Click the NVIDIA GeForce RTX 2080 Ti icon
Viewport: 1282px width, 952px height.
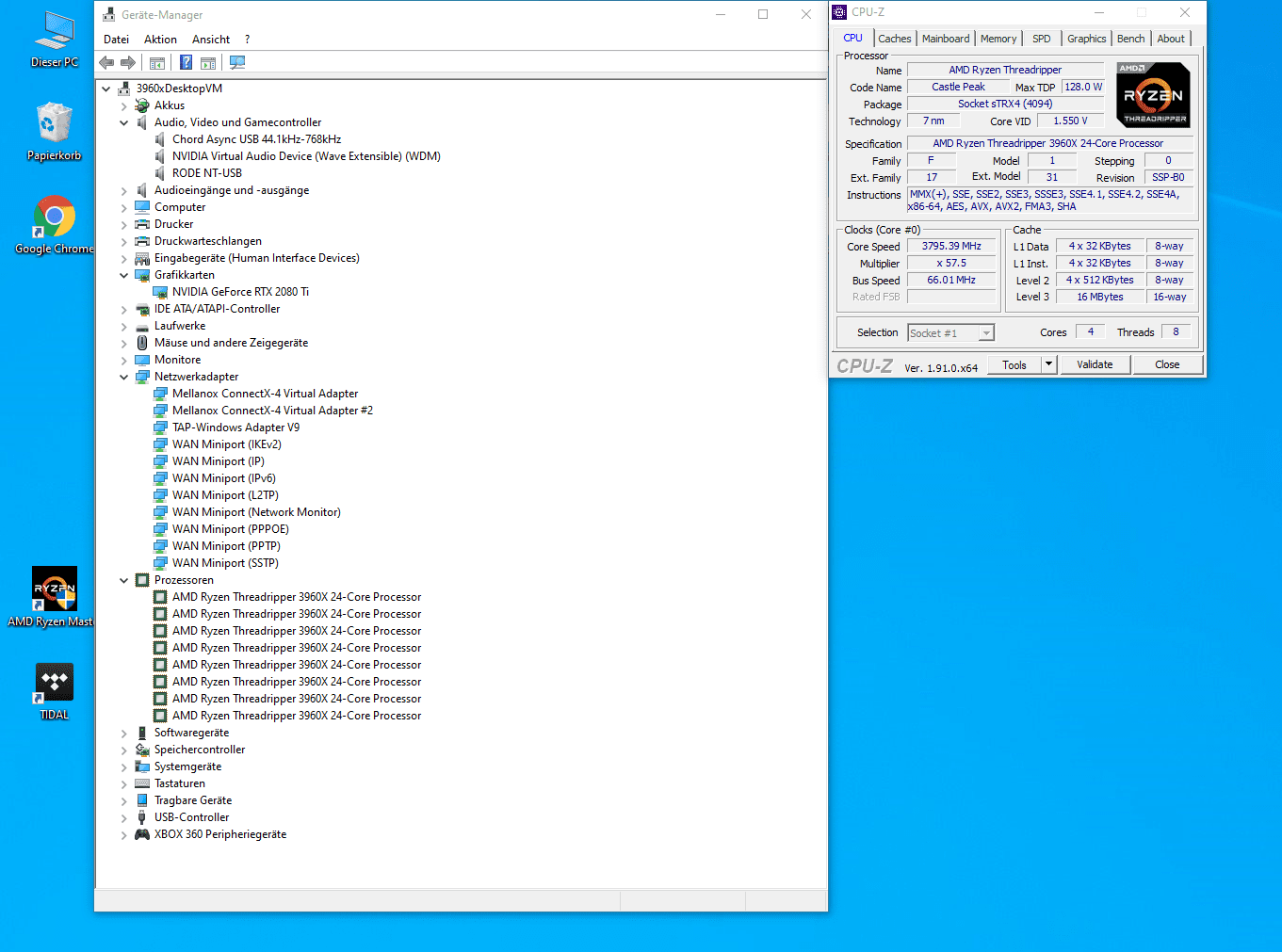click(161, 292)
